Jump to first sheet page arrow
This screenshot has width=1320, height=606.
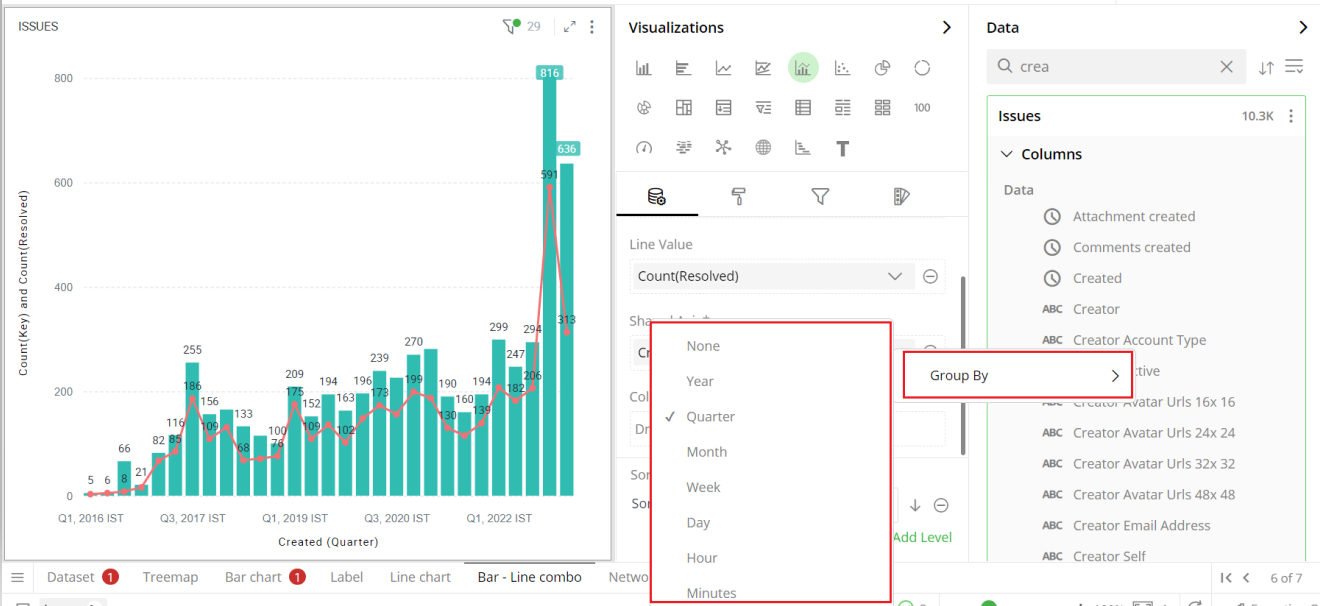pyautogui.click(x=1226, y=578)
